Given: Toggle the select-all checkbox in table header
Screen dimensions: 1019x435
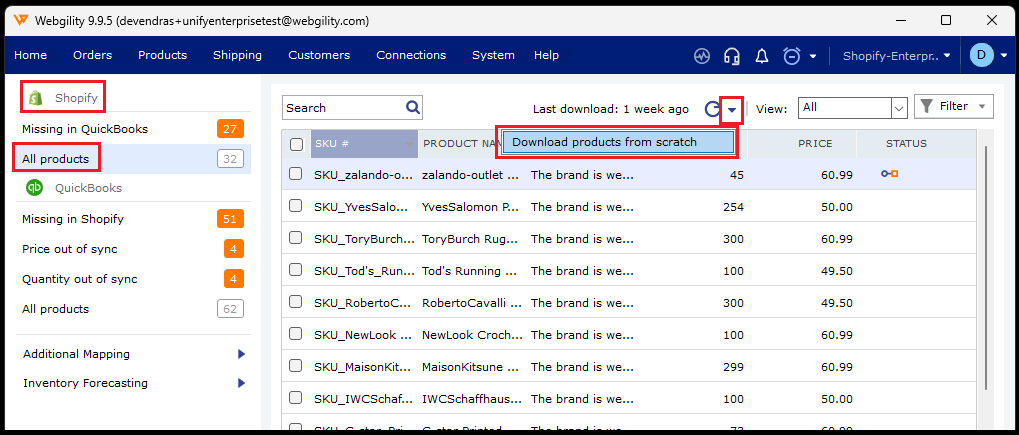Looking at the screenshot, I should [296, 144].
